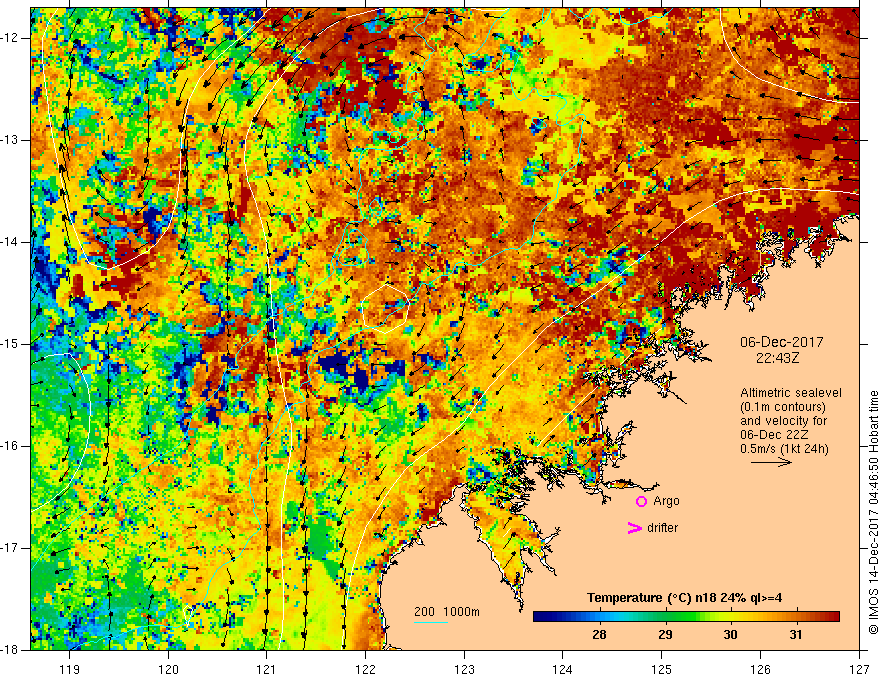Click the 'Temperature (°C) n18 24% ql>=4' title
Viewport: 880px width, 680px height.
pos(684,598)
